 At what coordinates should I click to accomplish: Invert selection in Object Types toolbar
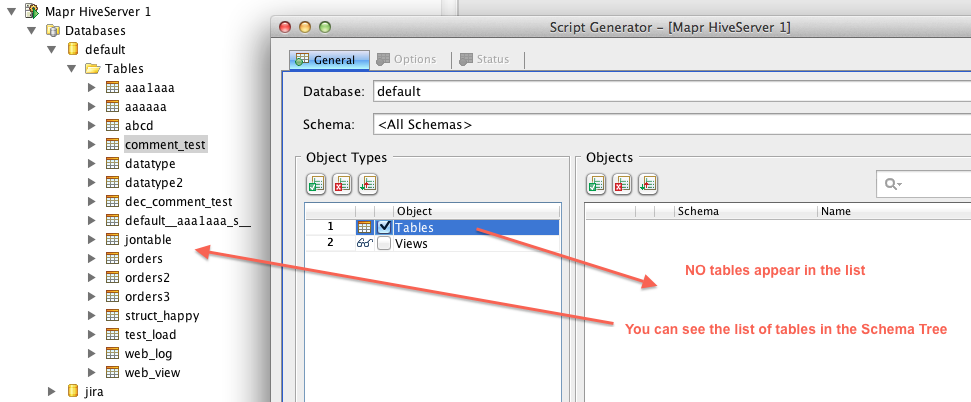(x=368, y=184)
